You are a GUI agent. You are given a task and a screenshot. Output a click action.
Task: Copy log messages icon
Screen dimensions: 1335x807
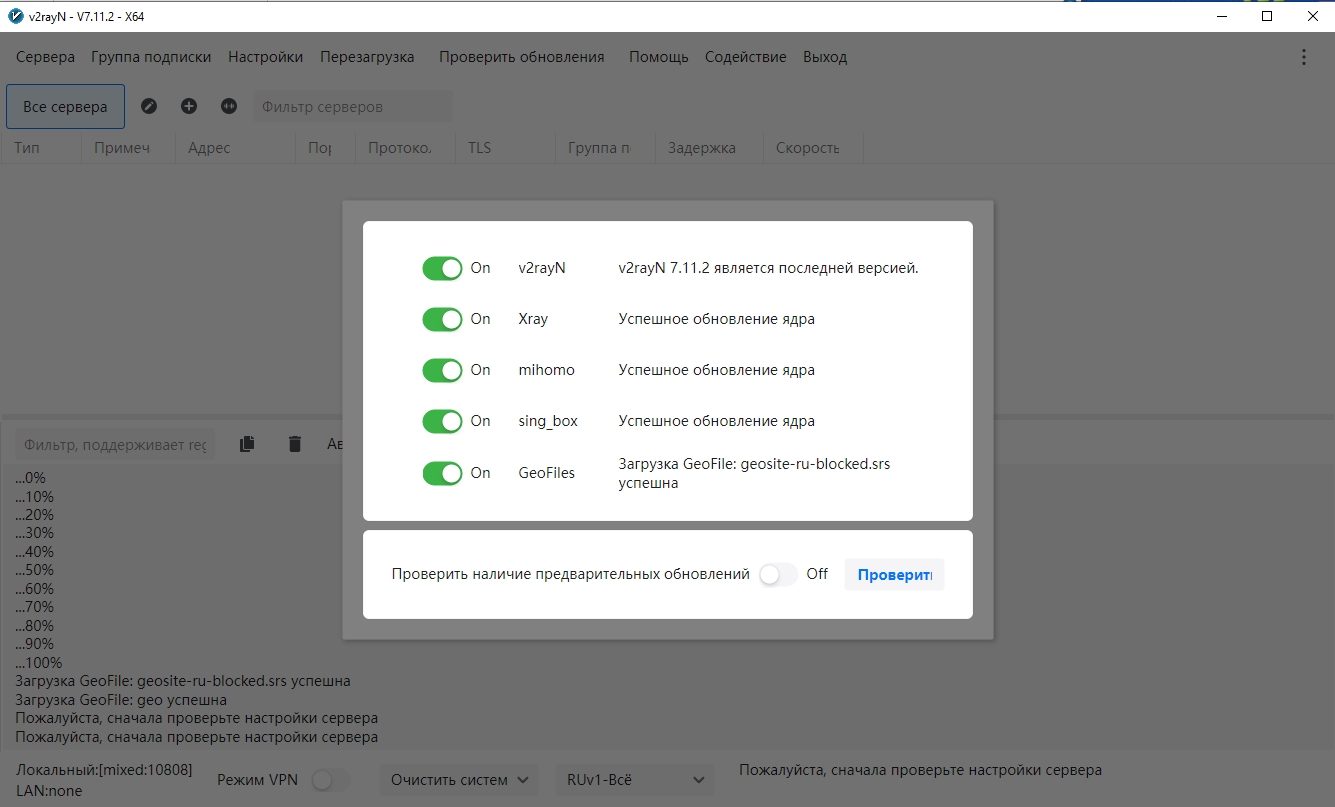click(x=247, y=444)
